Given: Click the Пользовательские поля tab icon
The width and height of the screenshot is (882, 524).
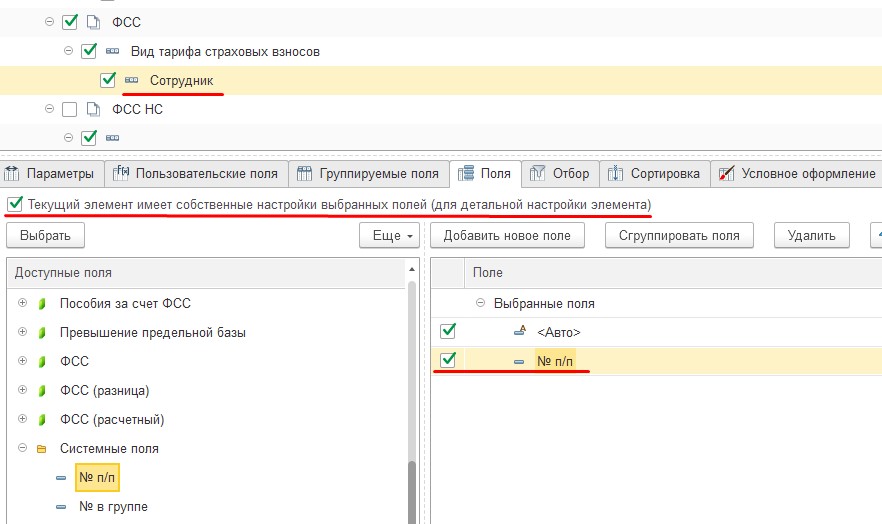Looking at the screenshot, I should click(121, 173).
